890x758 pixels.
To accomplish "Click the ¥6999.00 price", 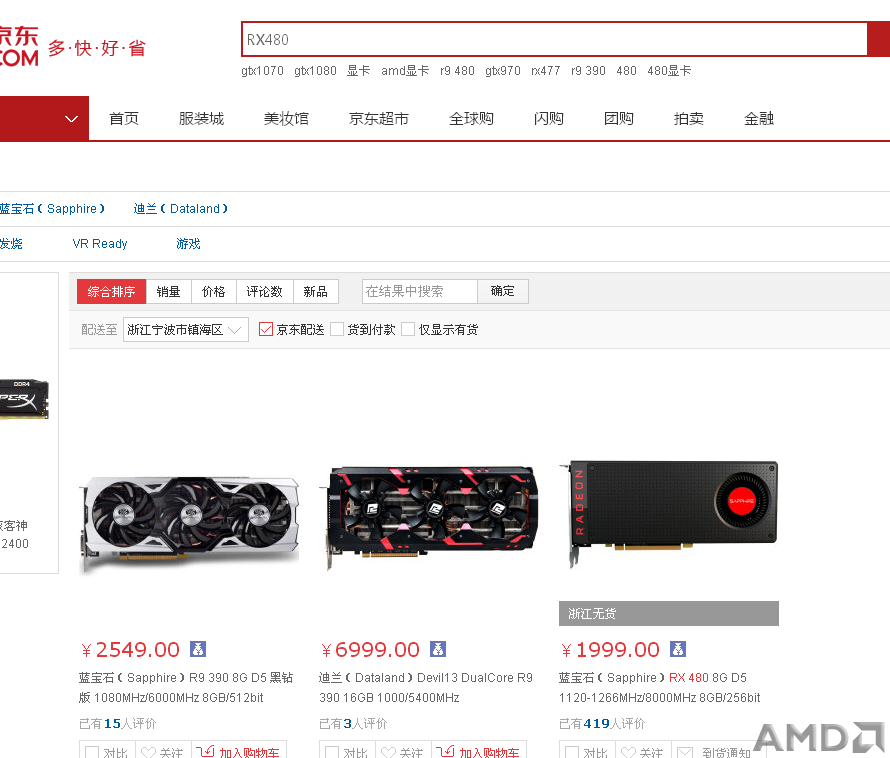I will tap(371, 650).
